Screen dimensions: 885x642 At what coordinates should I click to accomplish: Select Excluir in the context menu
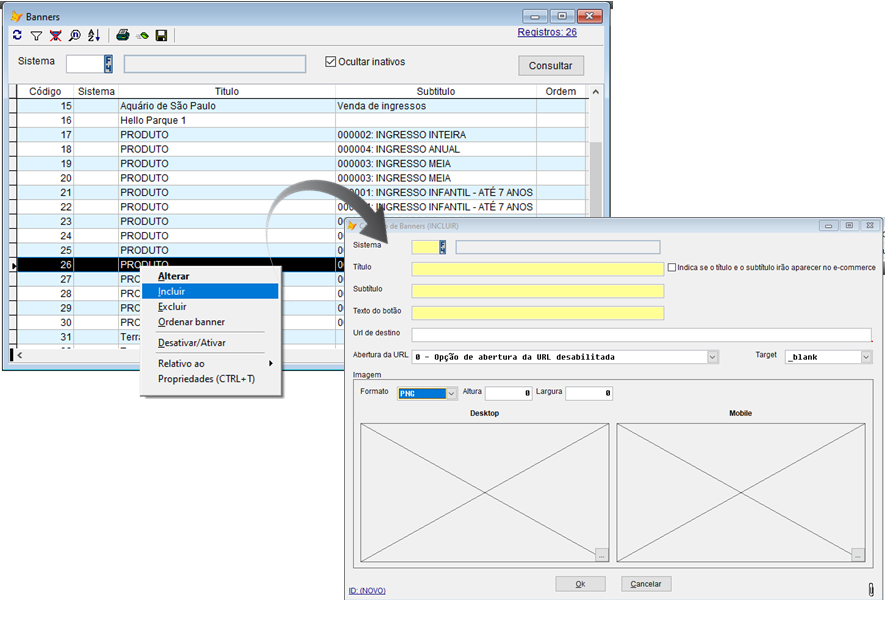(x=172, y=306)
